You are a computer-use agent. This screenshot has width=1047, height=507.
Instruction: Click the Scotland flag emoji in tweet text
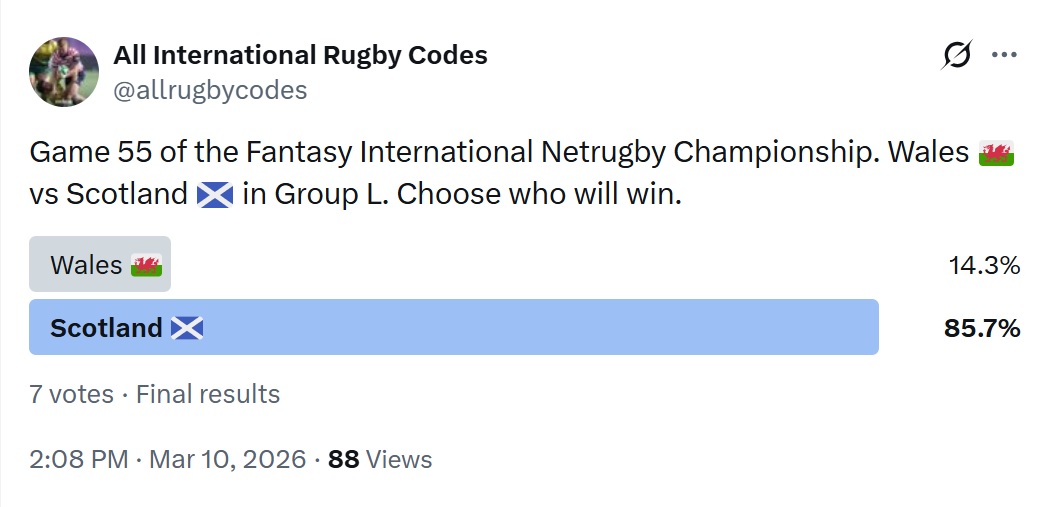pyautogui.click(x=215, y=195)
